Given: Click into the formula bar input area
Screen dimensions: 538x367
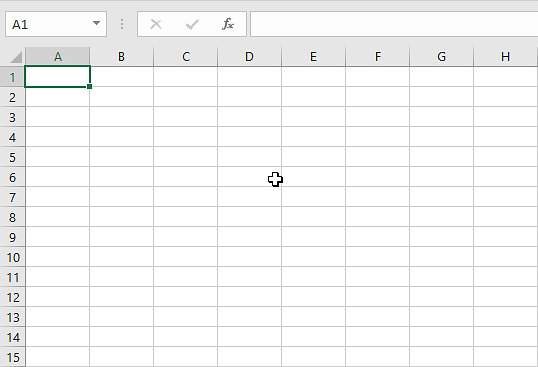Looking at the screenshot, I should tap(394, 24).
